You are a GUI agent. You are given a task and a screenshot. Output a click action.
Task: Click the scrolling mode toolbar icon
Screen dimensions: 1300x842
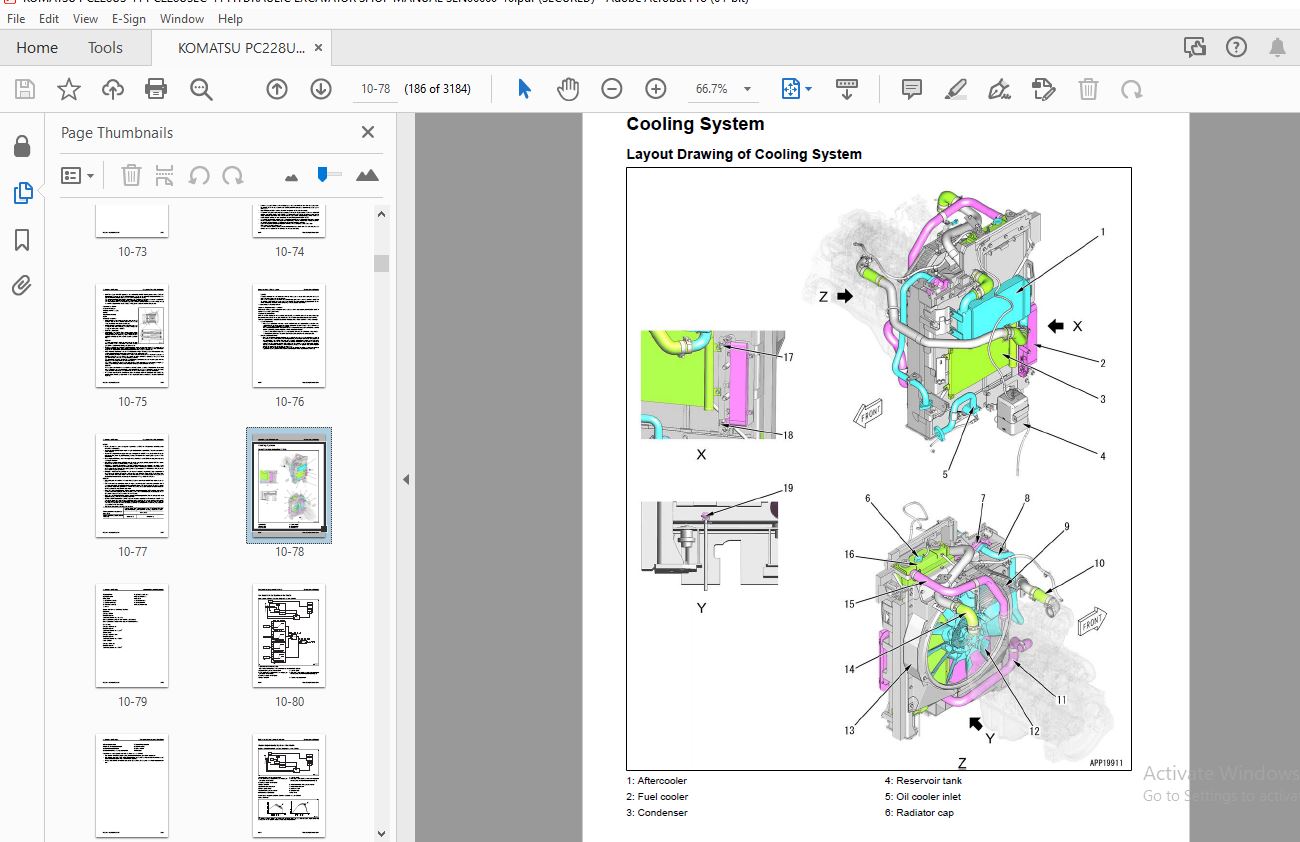coord(847,90)
